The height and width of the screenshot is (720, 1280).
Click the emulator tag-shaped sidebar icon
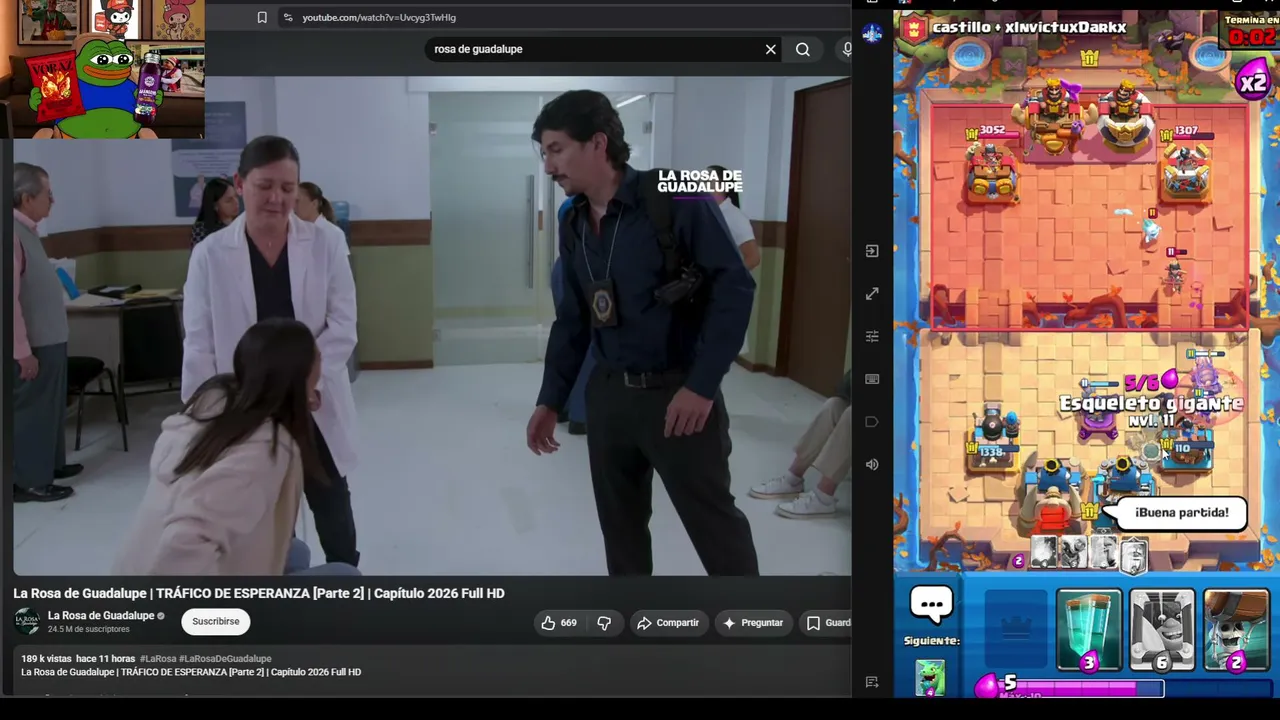point(872,422)
